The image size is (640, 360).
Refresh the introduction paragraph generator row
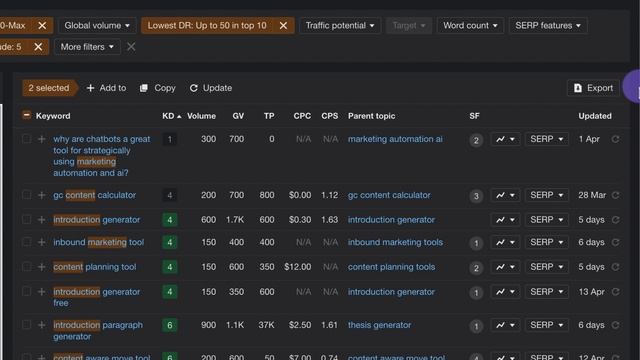click(616, 325)
